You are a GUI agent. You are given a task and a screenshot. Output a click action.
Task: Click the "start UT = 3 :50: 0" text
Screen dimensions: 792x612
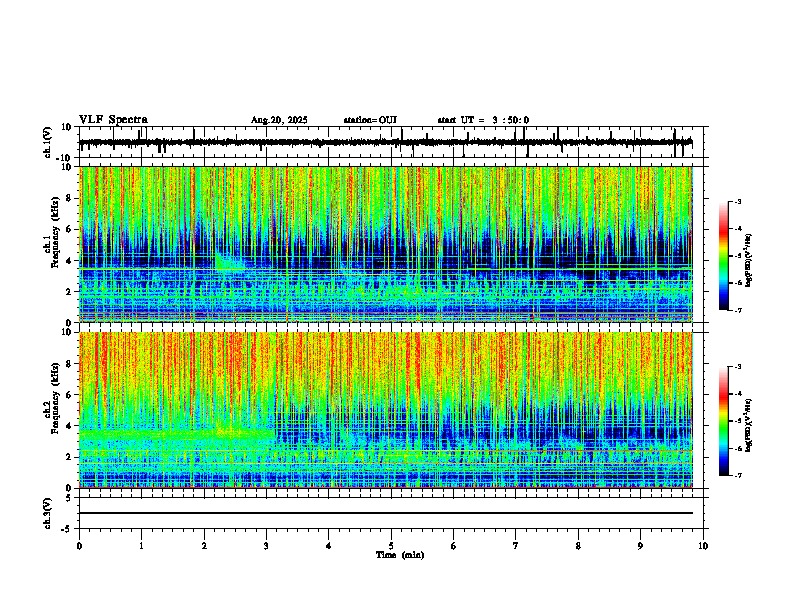(483, 120)
